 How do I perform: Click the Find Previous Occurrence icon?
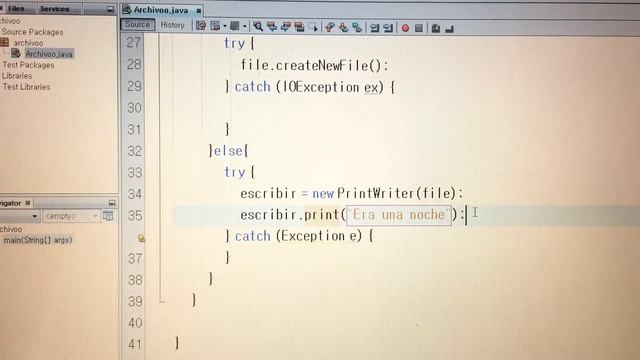[271, 27]
